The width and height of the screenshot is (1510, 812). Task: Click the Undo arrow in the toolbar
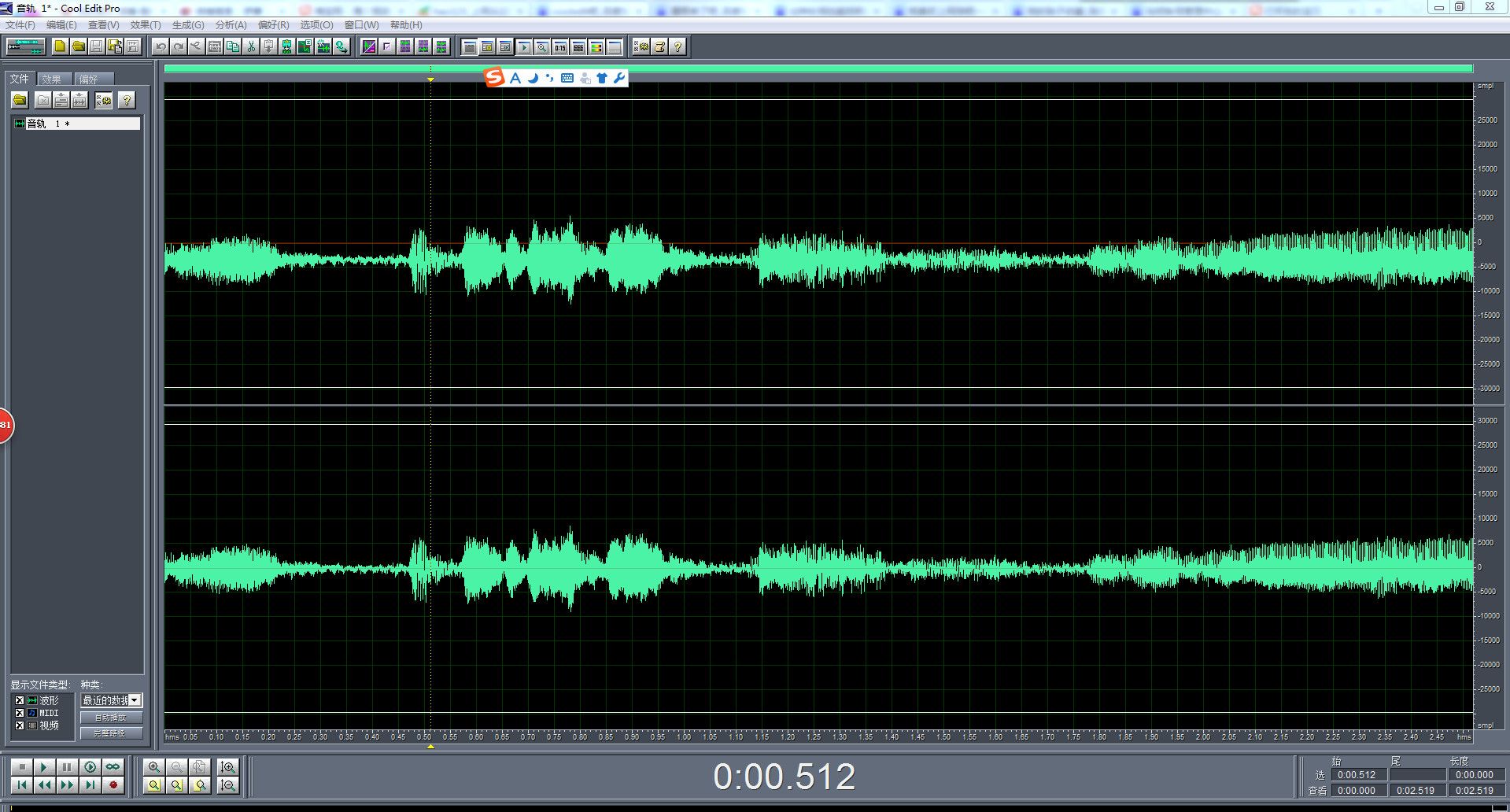pyautogui.click(x=161, y=46)
